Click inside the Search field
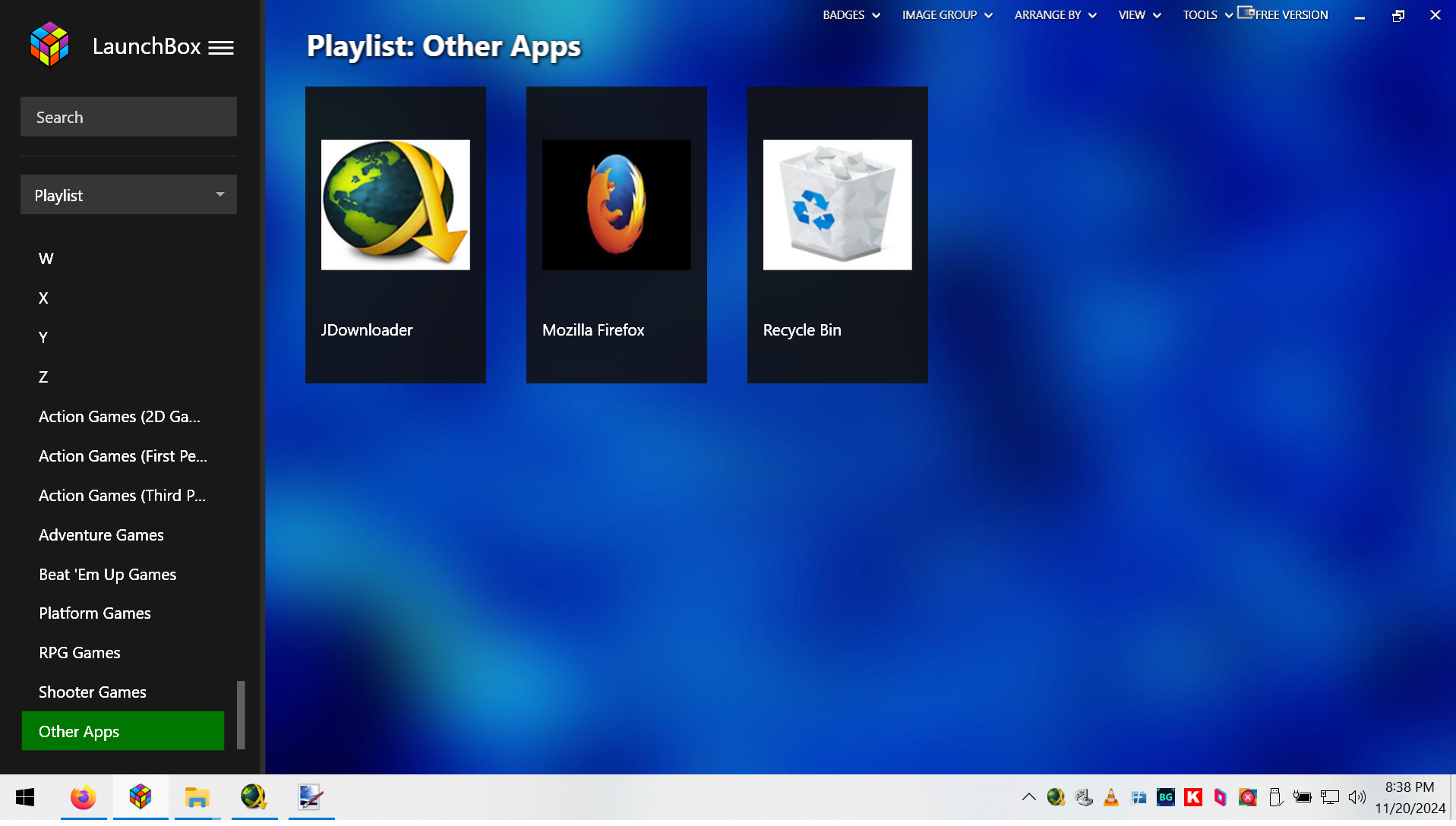 [x=128, y=117]
